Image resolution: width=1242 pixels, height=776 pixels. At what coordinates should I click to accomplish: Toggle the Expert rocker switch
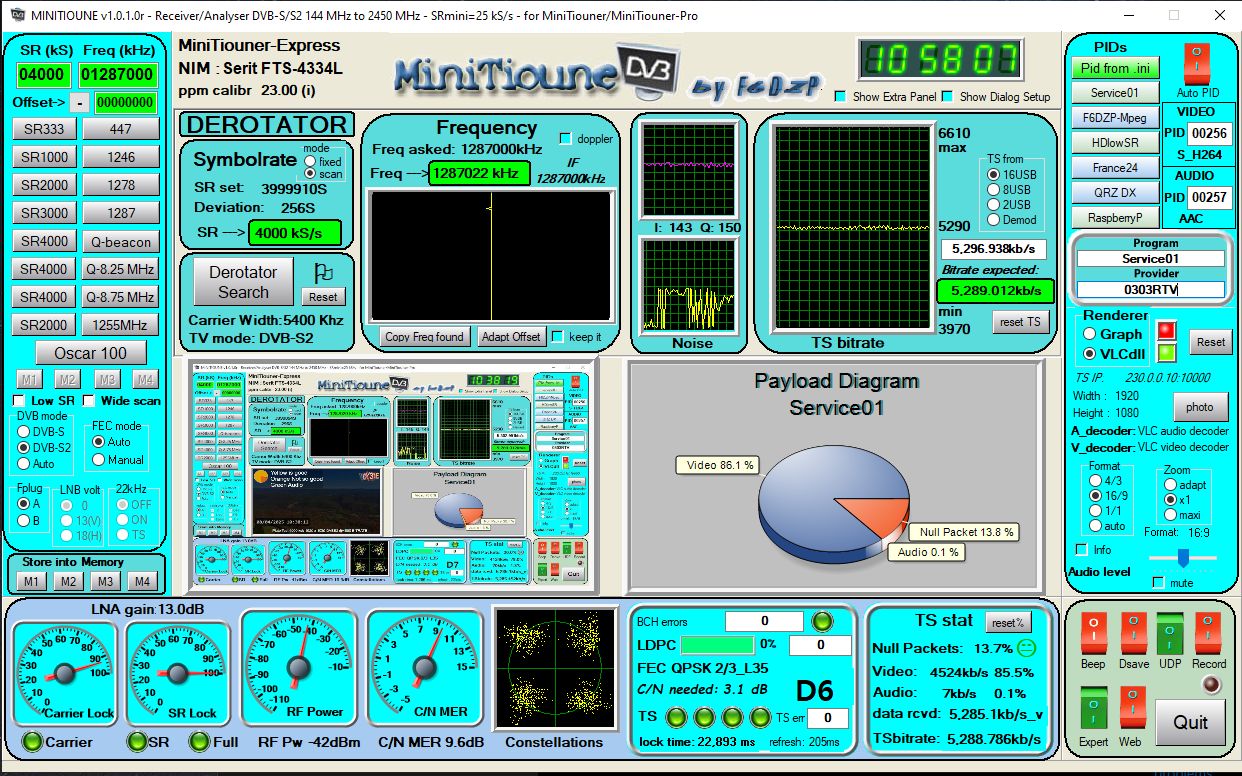pyautogui.click(x=1093, y=707)
